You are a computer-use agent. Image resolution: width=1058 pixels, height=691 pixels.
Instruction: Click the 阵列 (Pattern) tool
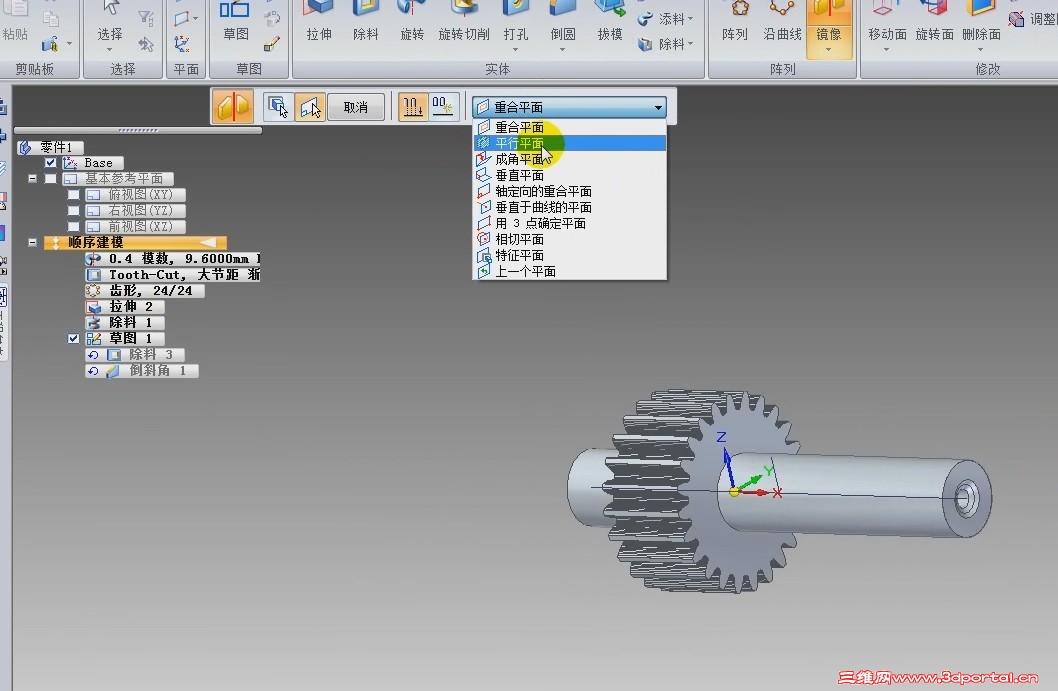(x=735, y=22)
